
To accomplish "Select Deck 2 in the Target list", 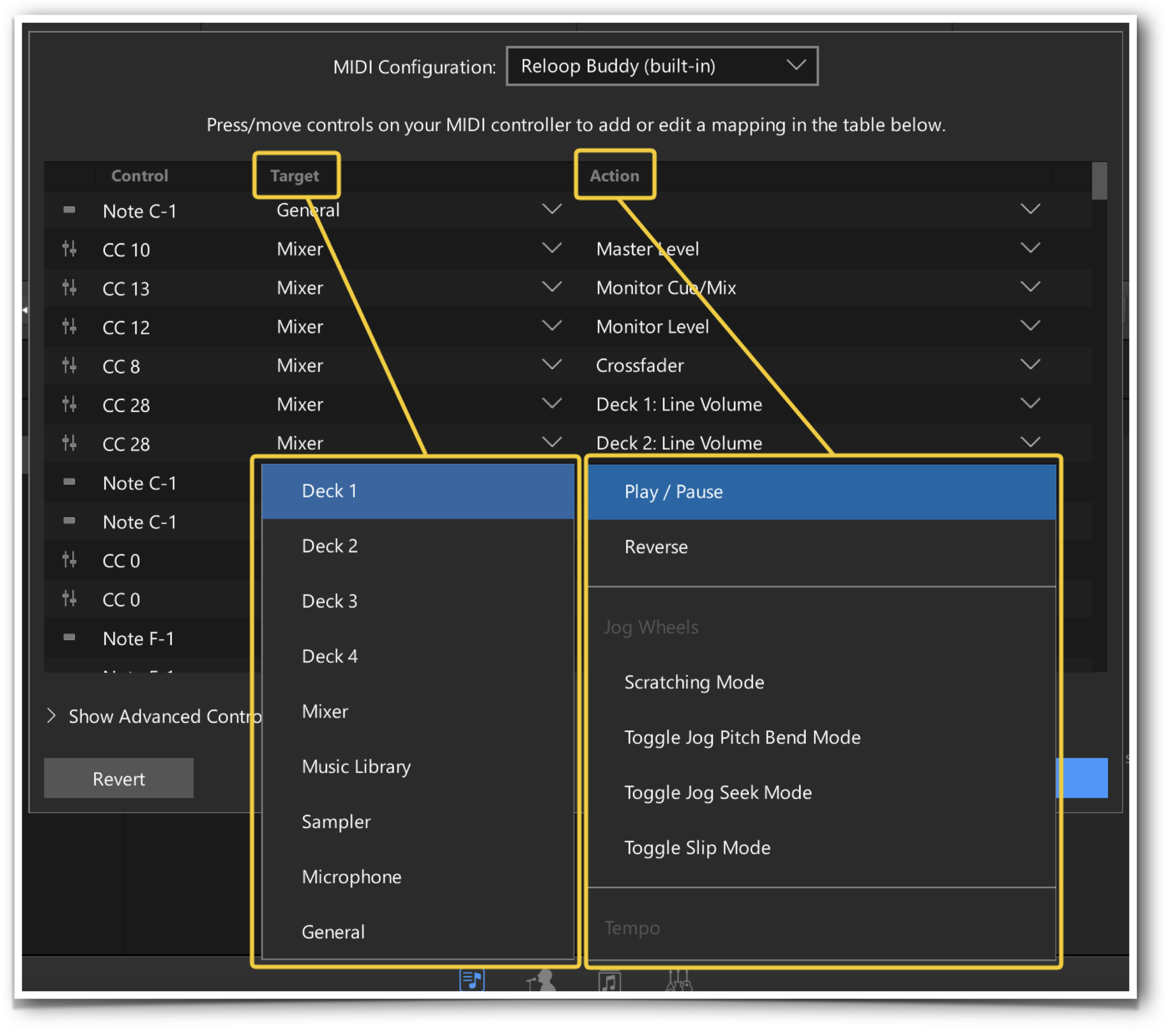I will tap(418, 546).
